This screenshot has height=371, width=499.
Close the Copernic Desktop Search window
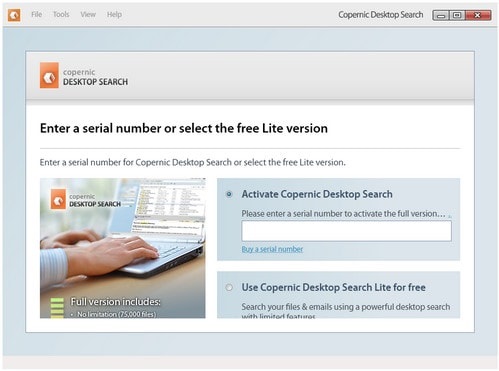pos(478,15)
